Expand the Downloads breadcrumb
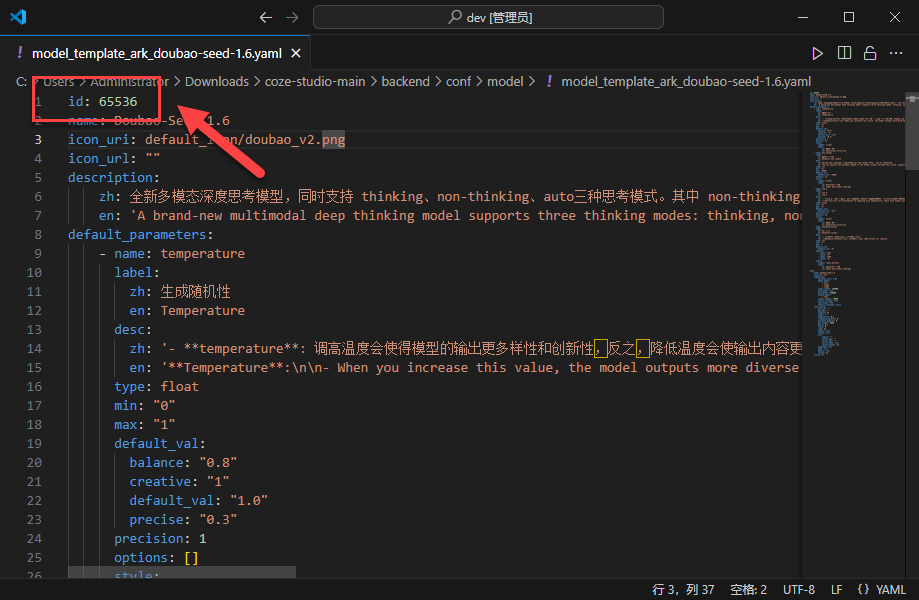919x600 pixels. click(x=216, y=81)
